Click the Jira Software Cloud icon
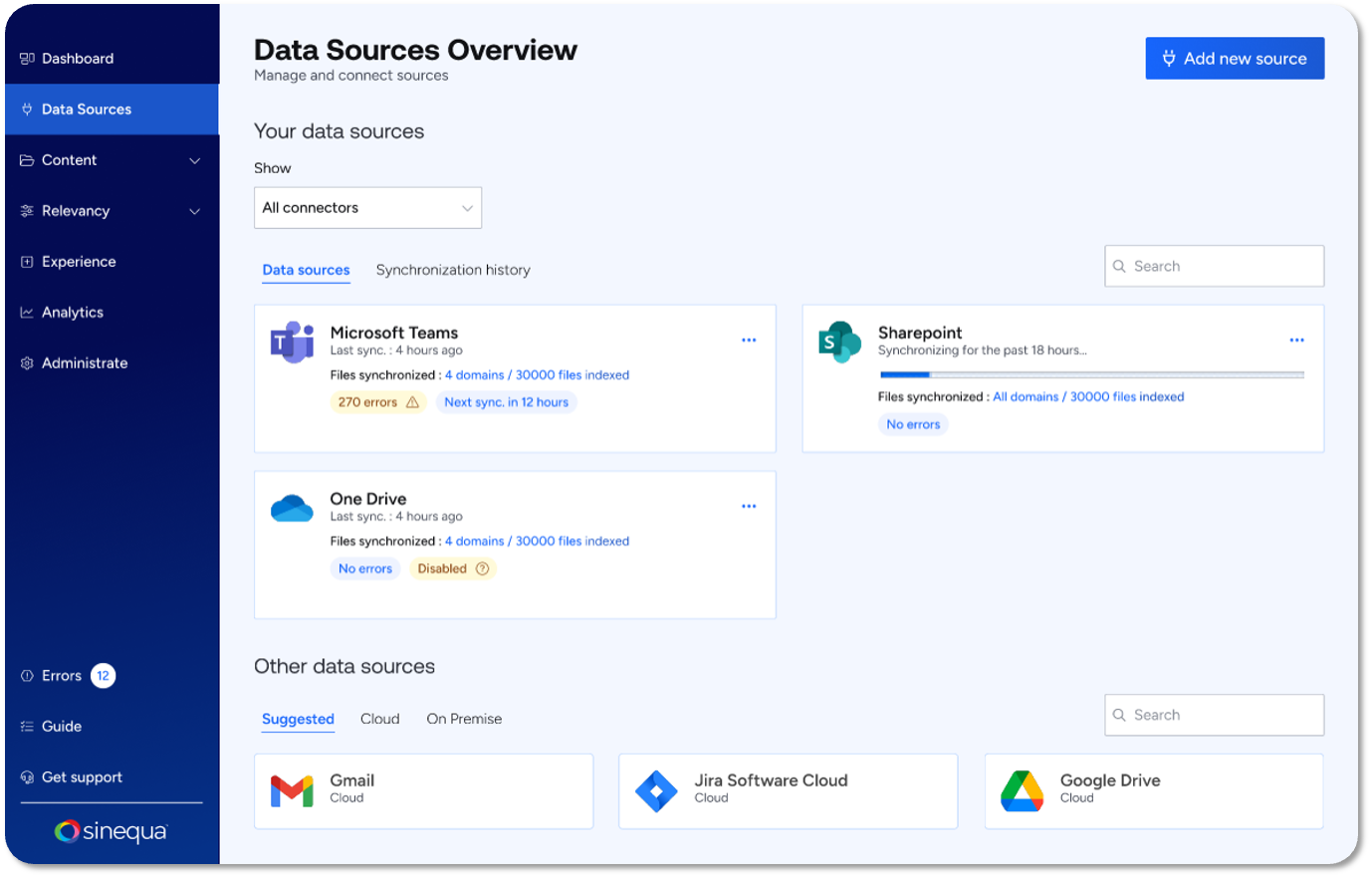1372x878 pixels. click(x=656, y=791)
